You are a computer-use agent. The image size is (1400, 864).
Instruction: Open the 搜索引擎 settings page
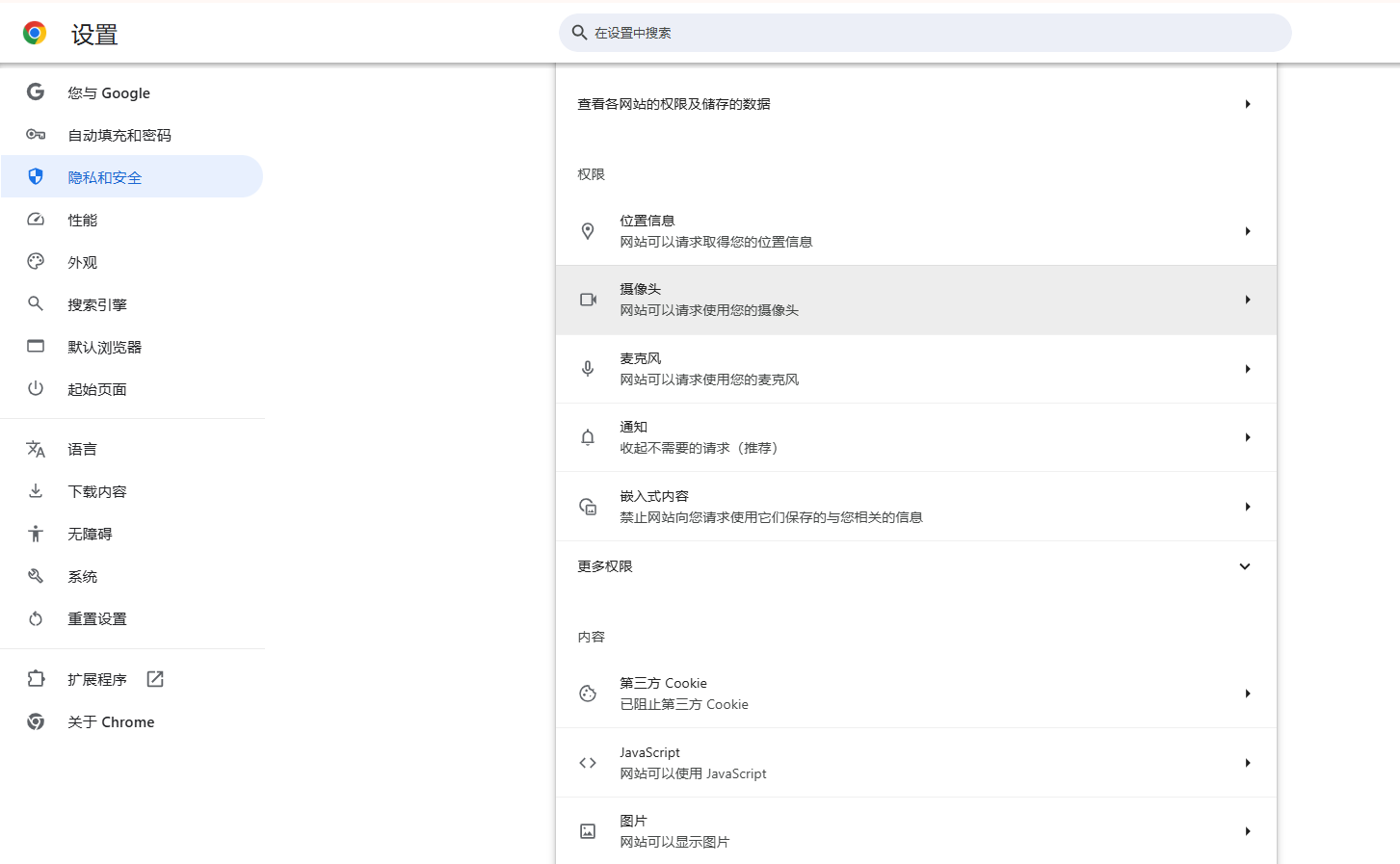(132, 303)
